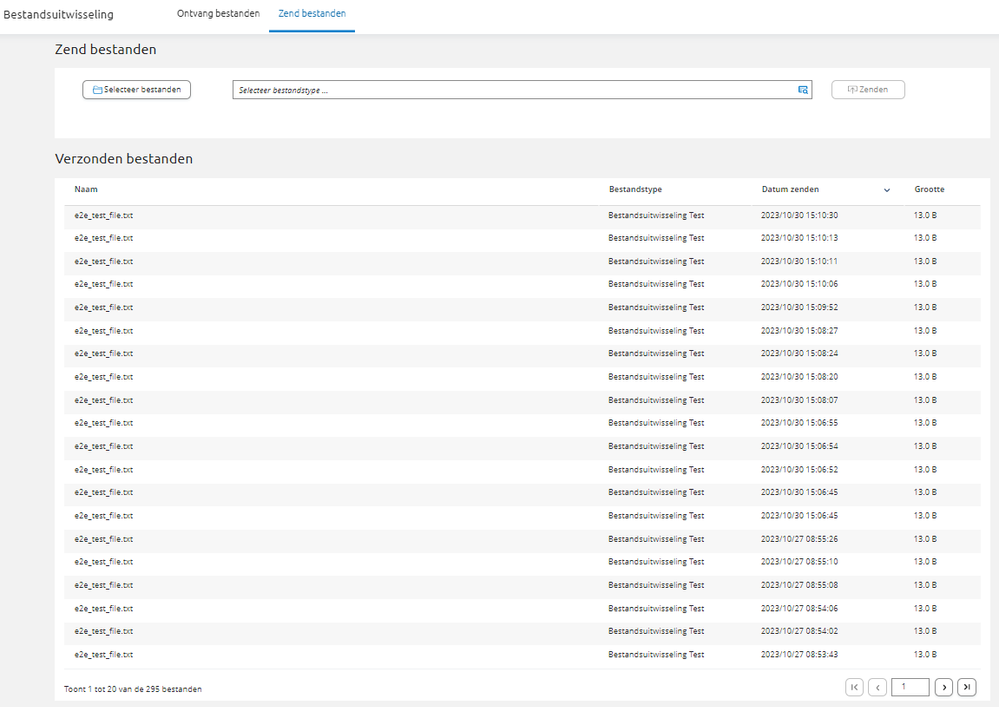Click the Selecteer bestanden button
The image size is (999, 707).
pyautogui.click(x=136, y=90)
